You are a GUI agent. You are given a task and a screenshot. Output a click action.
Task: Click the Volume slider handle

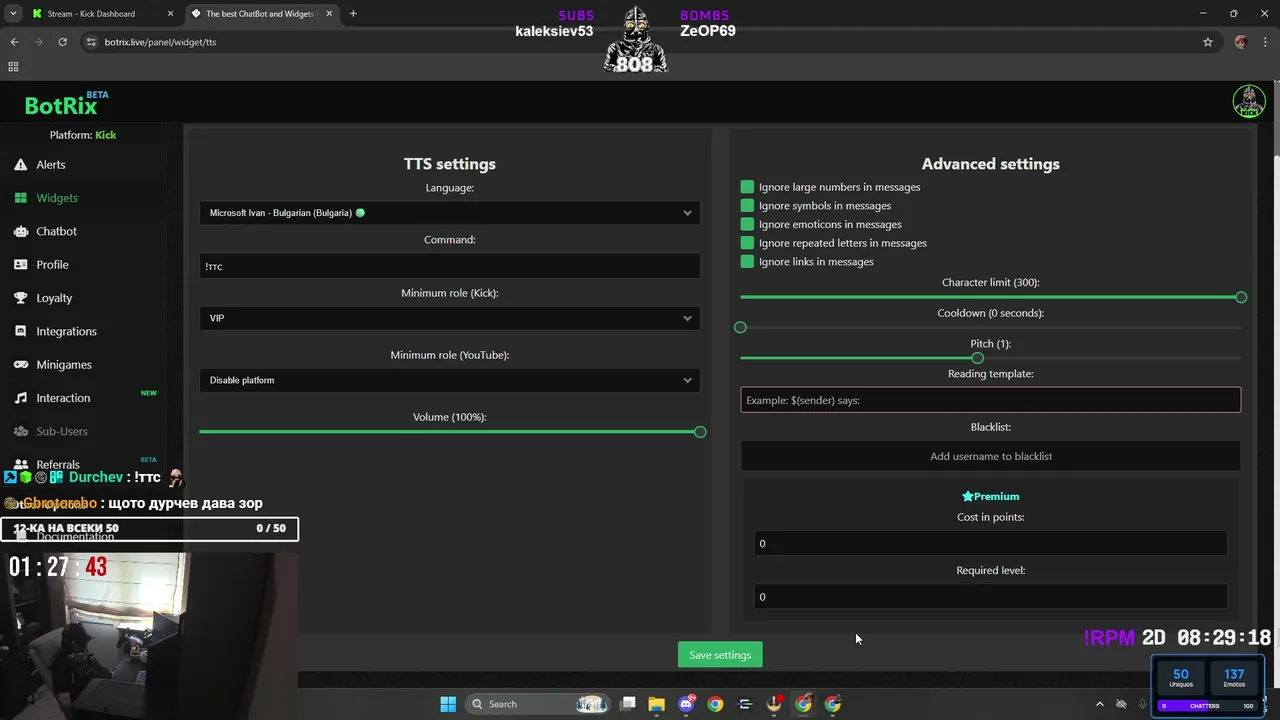[700, 432]
